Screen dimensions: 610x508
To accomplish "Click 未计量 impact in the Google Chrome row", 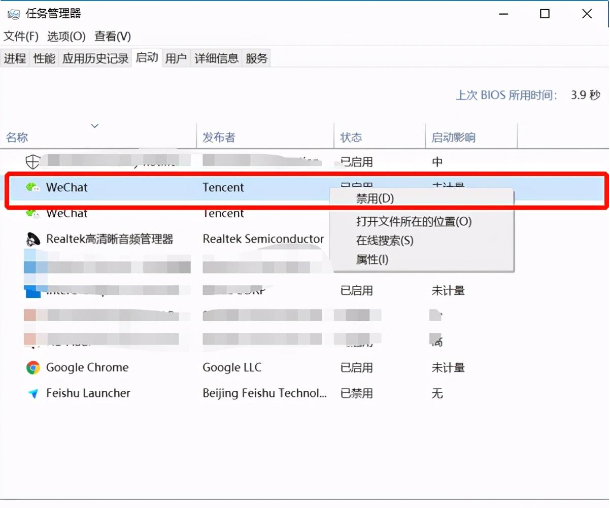I will (x=448, y=368).
